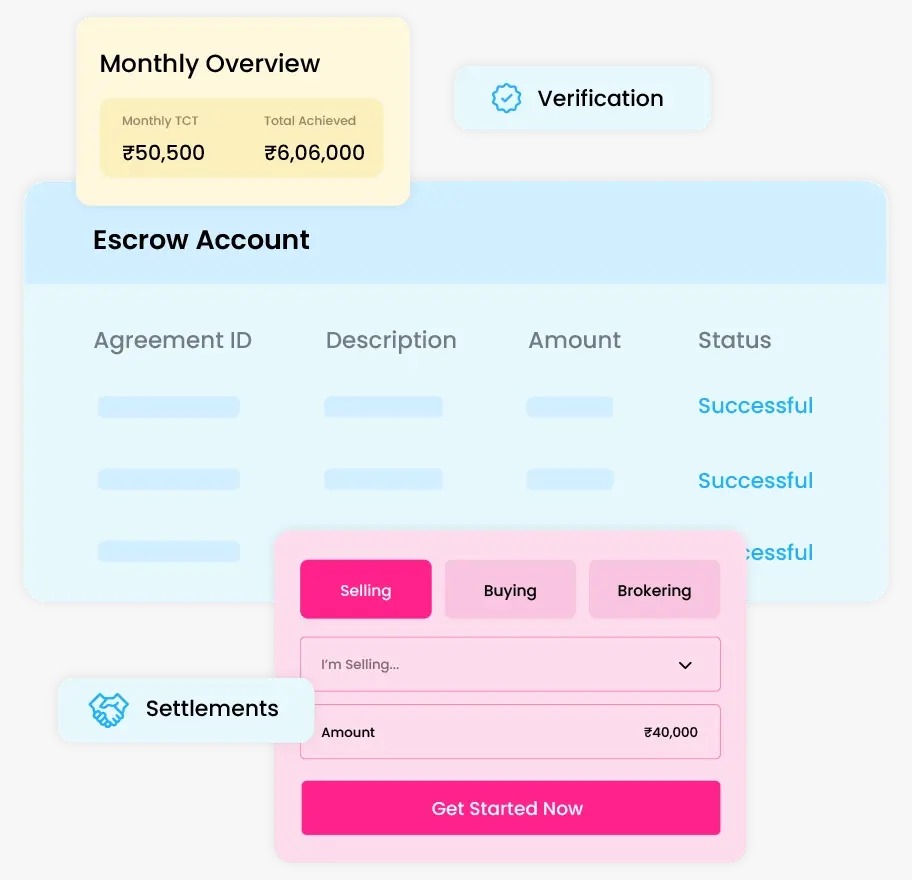The width and height of the screenshot is (912, 880).
Task: Sort by Agreement ID column header
Action: (172, 341)
